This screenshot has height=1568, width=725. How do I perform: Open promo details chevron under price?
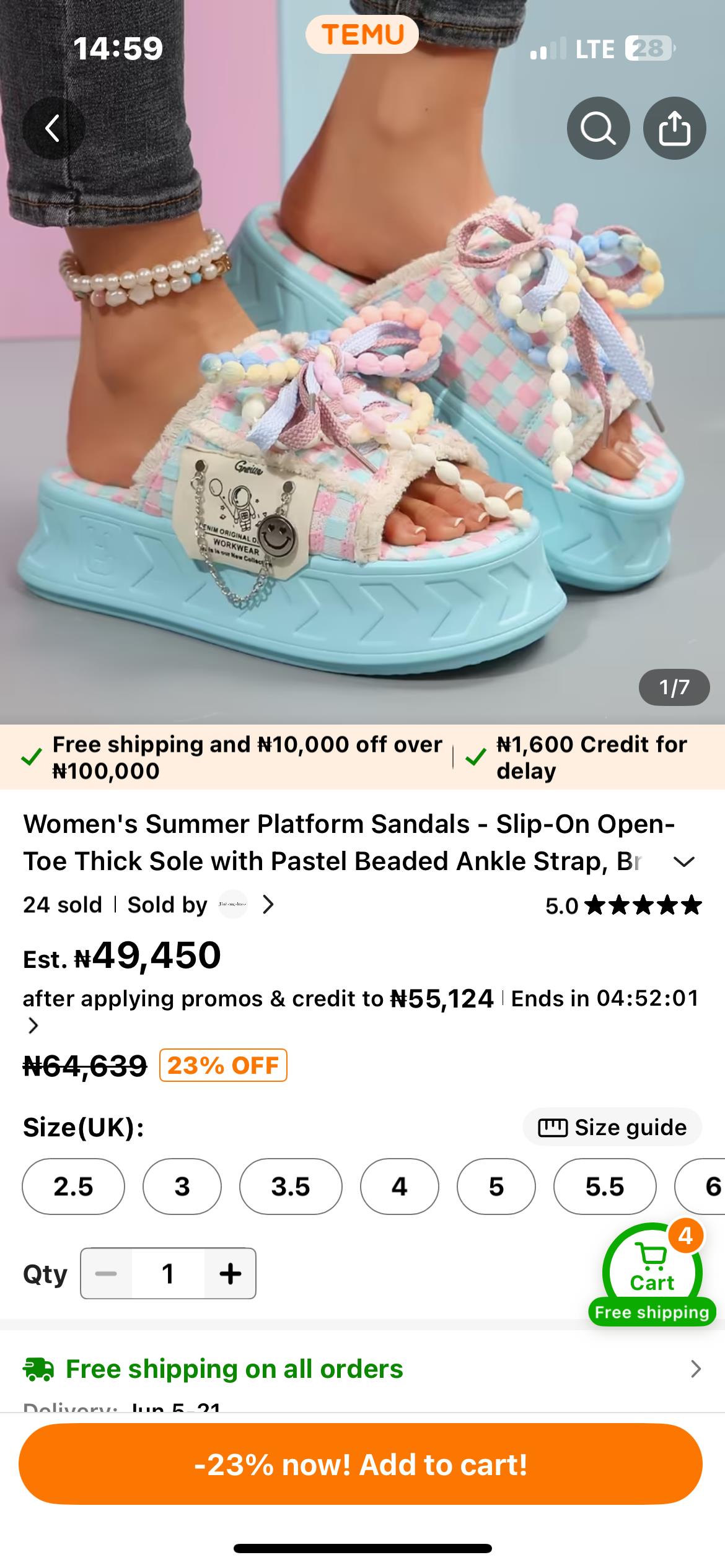tap(33, 1026)
